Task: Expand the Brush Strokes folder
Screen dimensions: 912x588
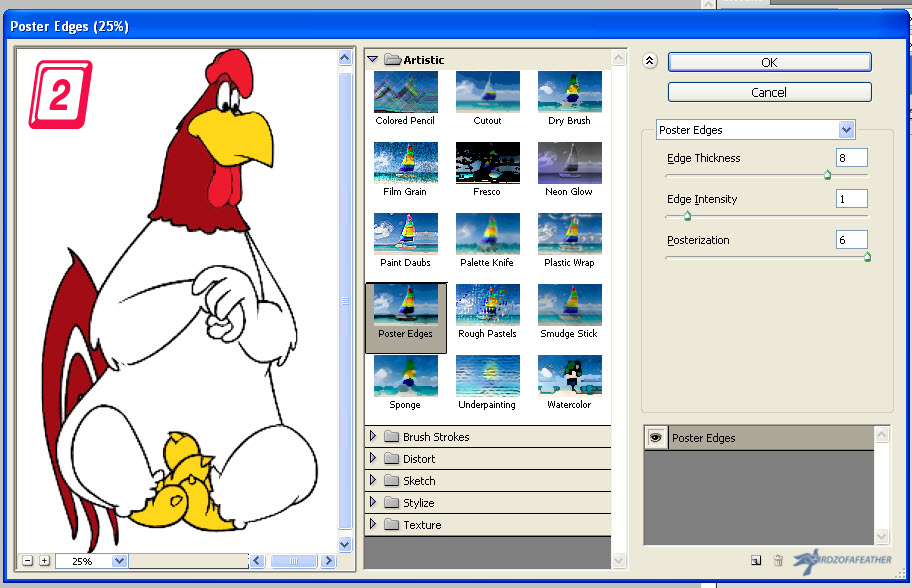Action: [373, 436]
